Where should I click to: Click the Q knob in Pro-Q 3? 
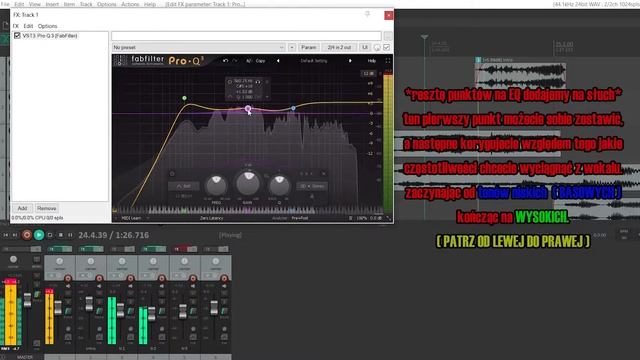point(279,185)
